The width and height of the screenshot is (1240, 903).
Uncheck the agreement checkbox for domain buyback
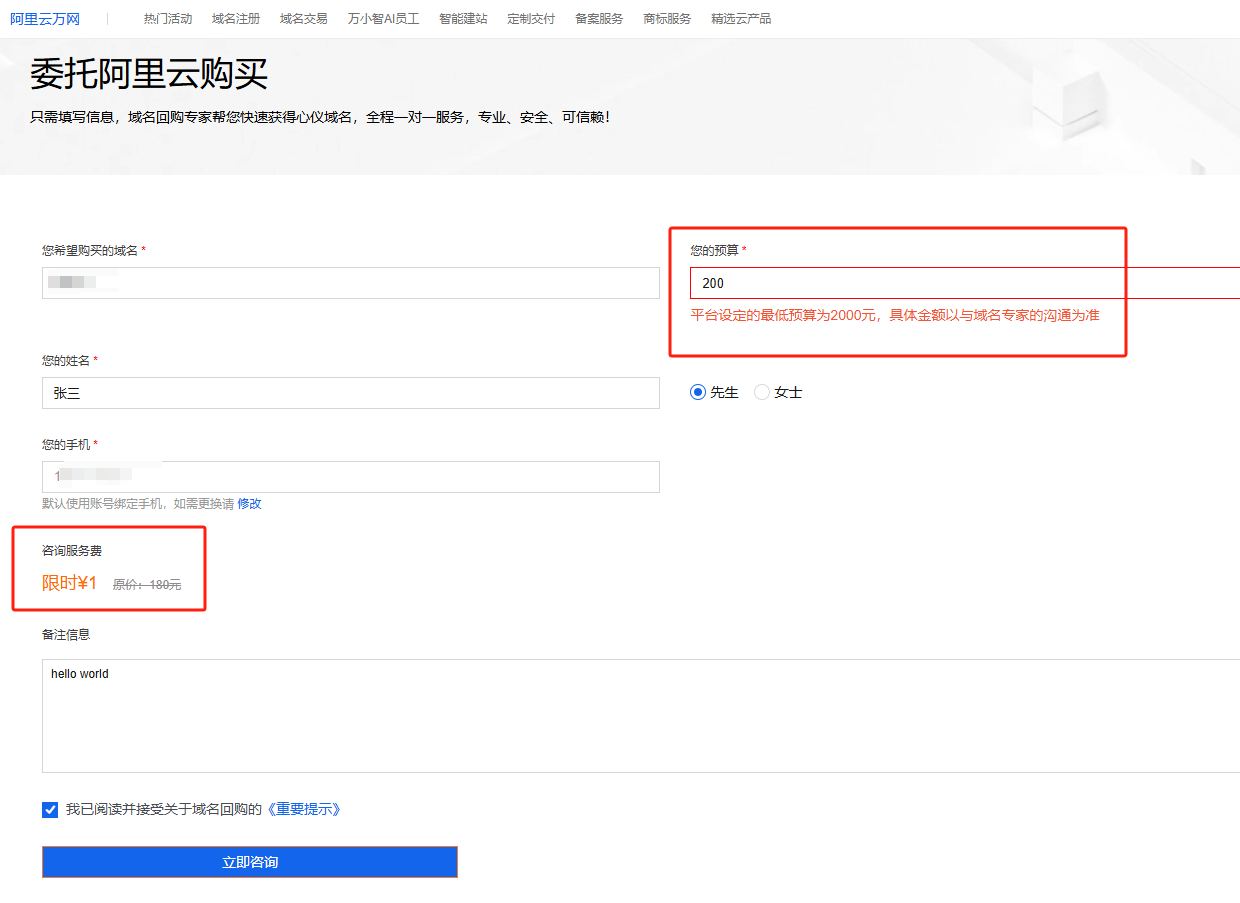(50, 810)
